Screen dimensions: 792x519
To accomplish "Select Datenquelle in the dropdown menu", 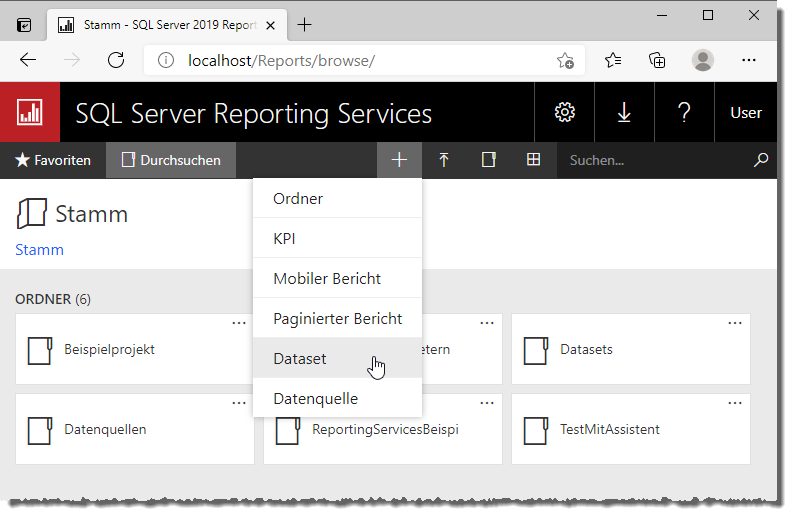I will pos(315,398).
